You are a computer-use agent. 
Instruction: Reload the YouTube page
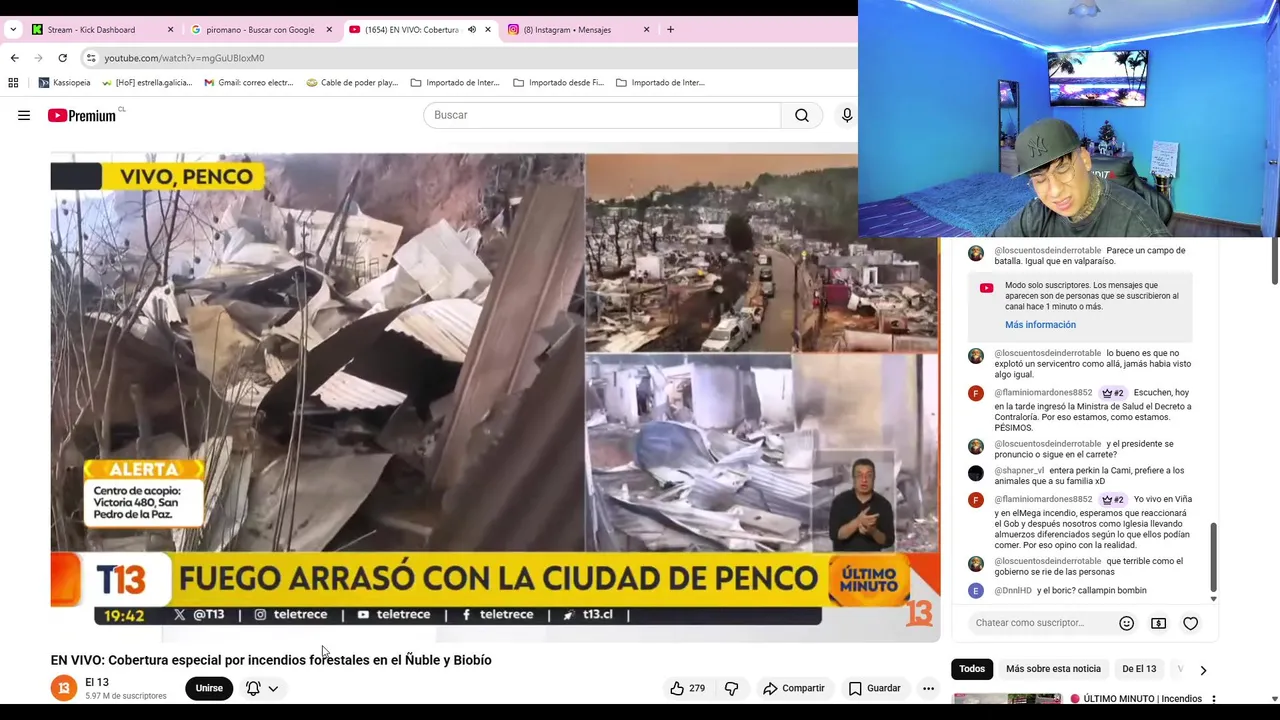pos(62,58)
